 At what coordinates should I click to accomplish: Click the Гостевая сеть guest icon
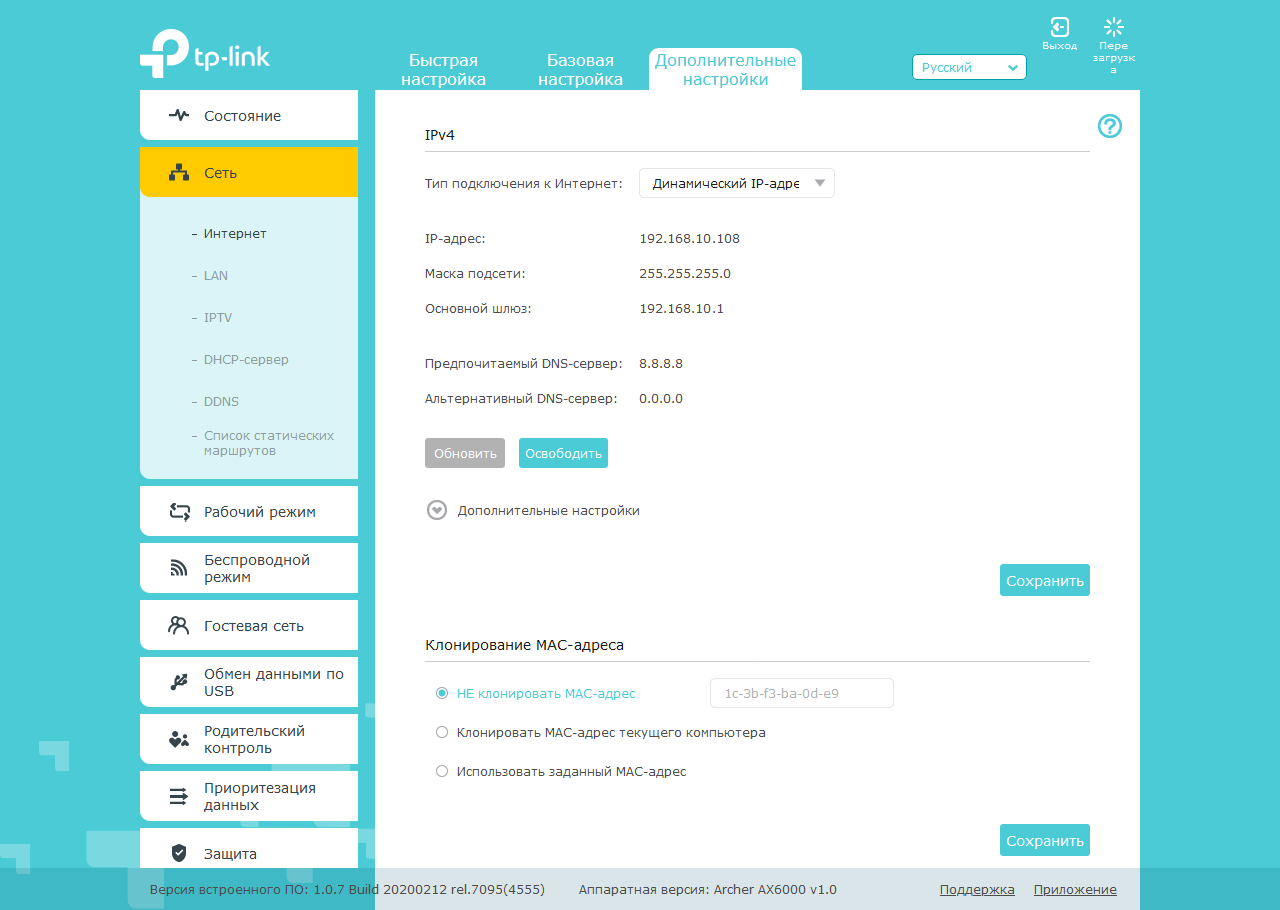pyautogui.click(x=179, y=626)
